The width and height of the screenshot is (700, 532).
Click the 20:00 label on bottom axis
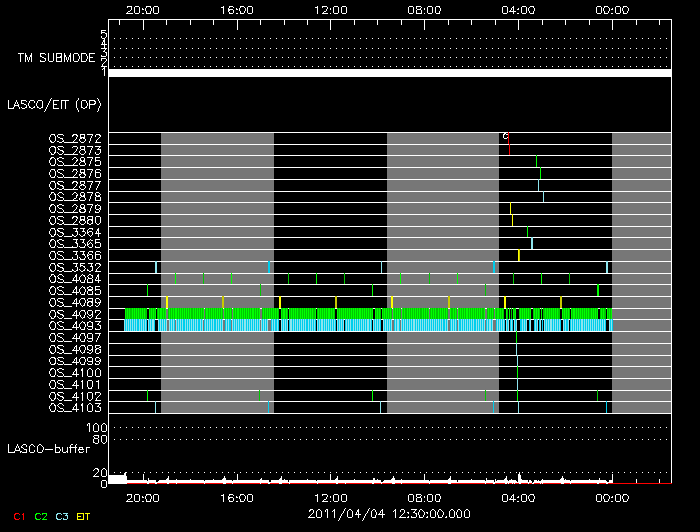pyautogui.click(x=142, y=497)
